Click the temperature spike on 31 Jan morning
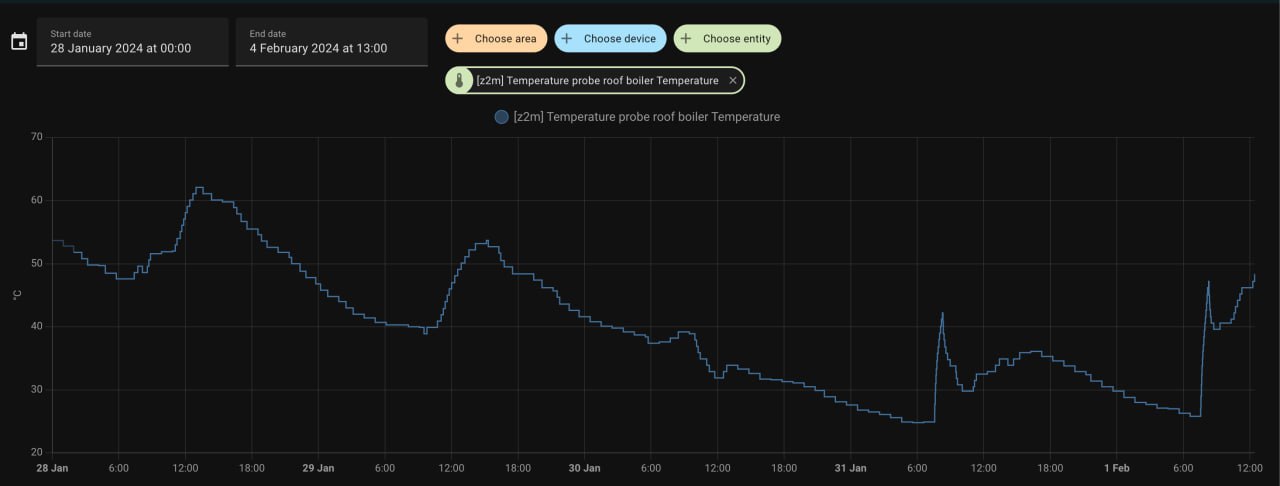1280x486 pixels. [x=942, y=314]
